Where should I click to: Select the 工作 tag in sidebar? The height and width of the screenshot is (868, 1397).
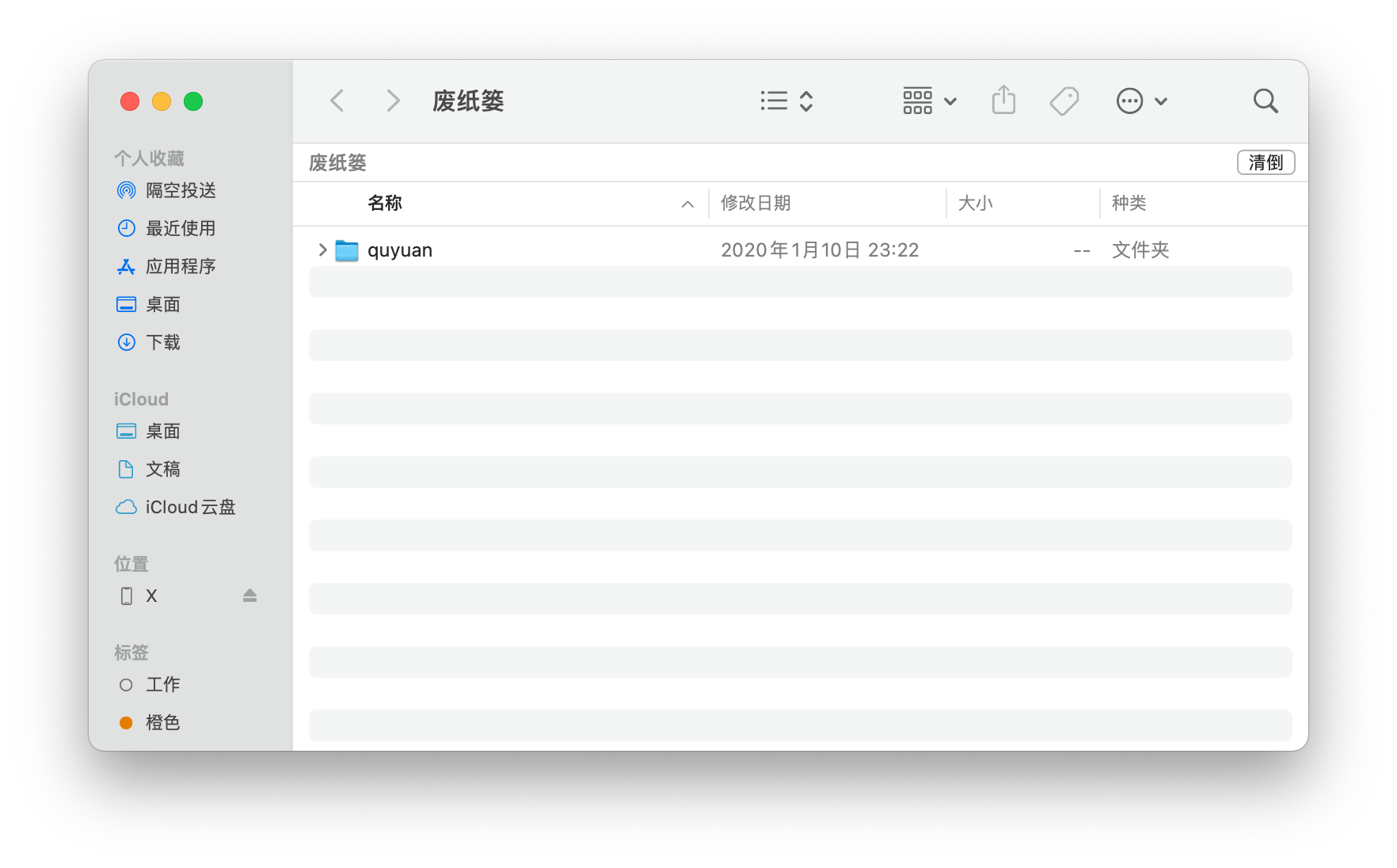click(x=162, y=684)
